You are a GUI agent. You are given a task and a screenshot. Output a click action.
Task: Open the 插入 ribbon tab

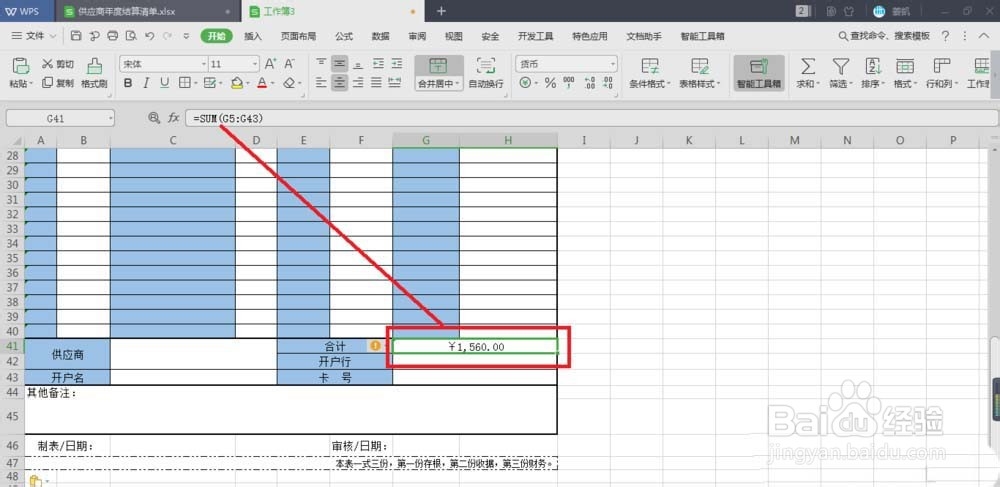pos(253,36)
